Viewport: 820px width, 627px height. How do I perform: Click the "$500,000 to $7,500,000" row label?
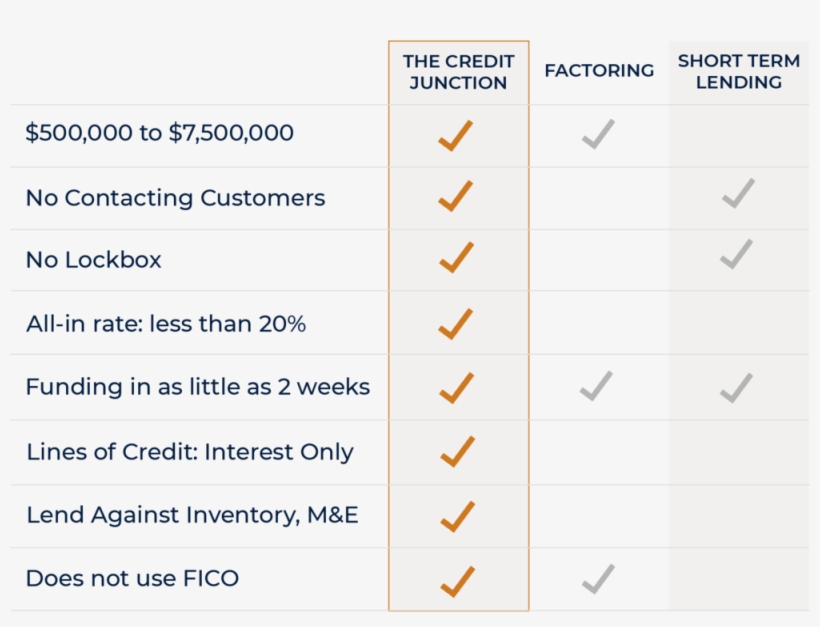pyautogui.click(x=160, y=133)
